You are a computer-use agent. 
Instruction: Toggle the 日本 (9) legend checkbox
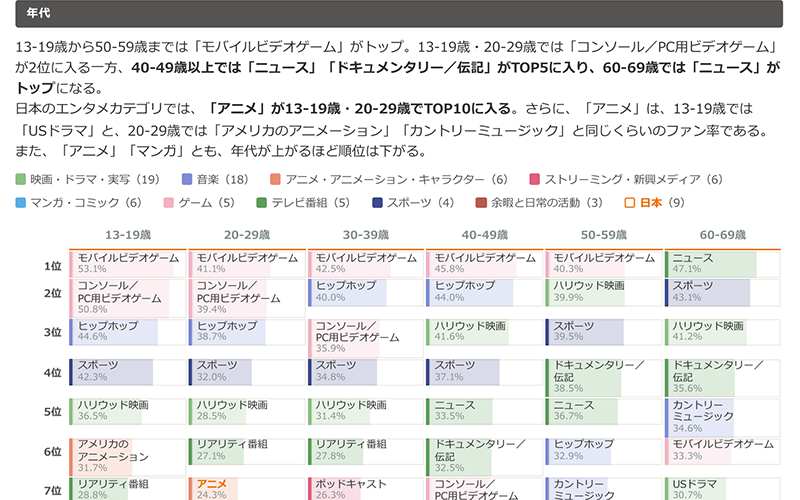630,203
